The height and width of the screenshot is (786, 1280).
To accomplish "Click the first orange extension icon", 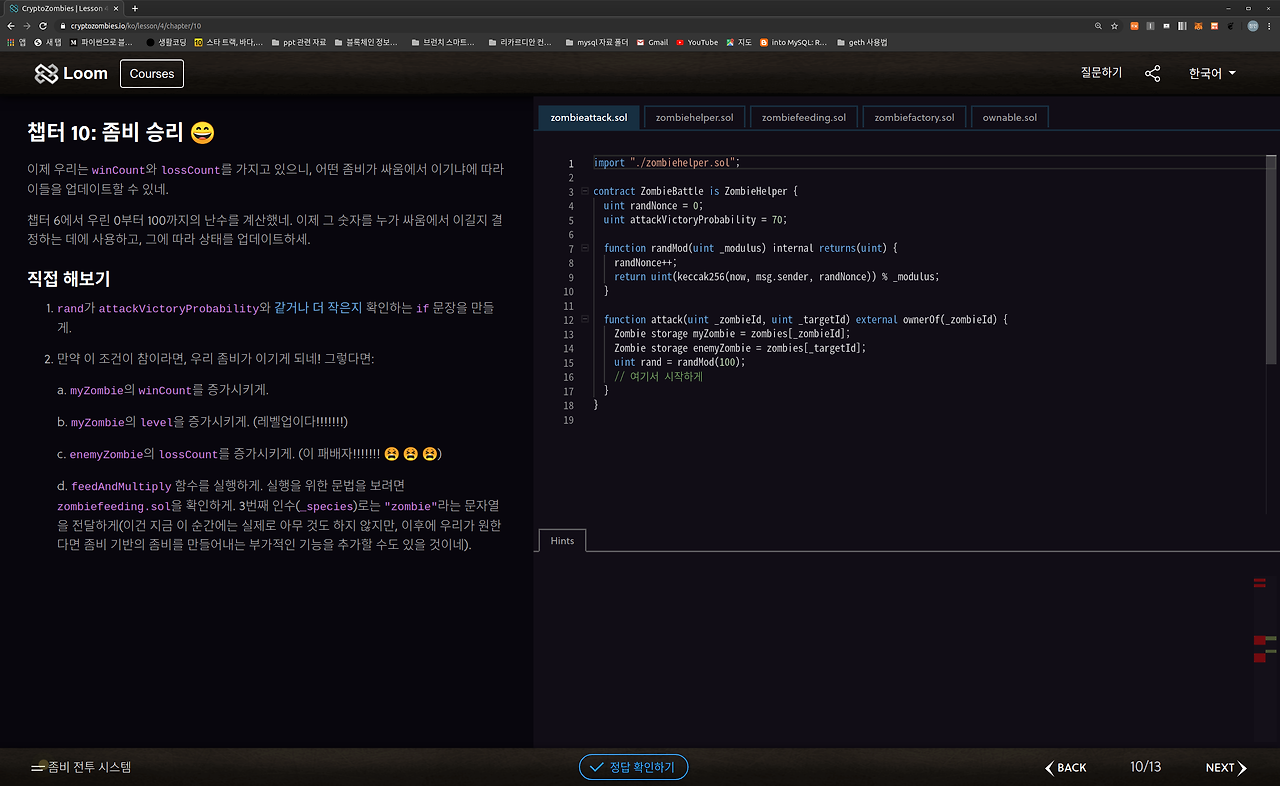I will (x=1134, y=25).
